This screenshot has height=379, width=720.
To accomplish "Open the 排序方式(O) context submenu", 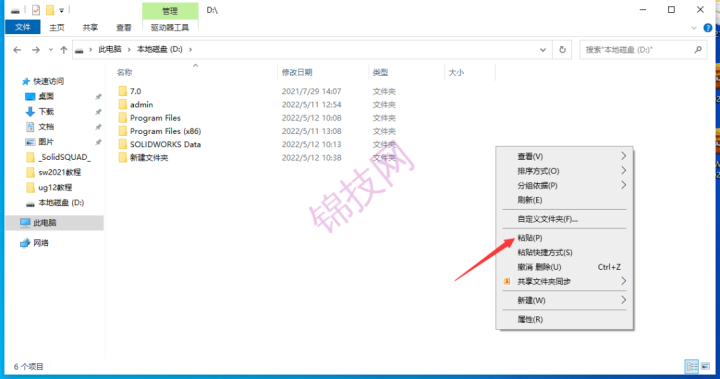I will point(565,171).
